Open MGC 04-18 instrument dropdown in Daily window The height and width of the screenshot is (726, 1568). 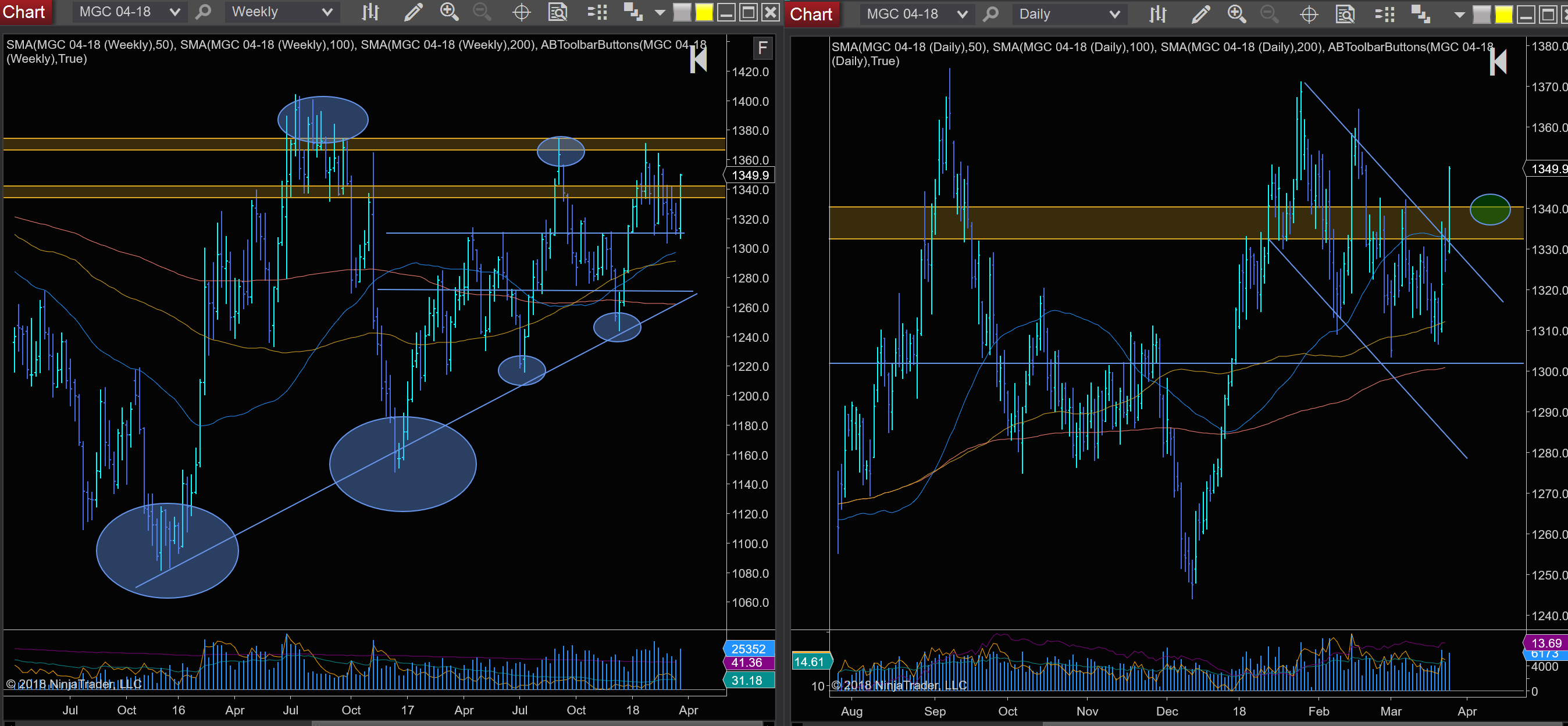[917, 14]
